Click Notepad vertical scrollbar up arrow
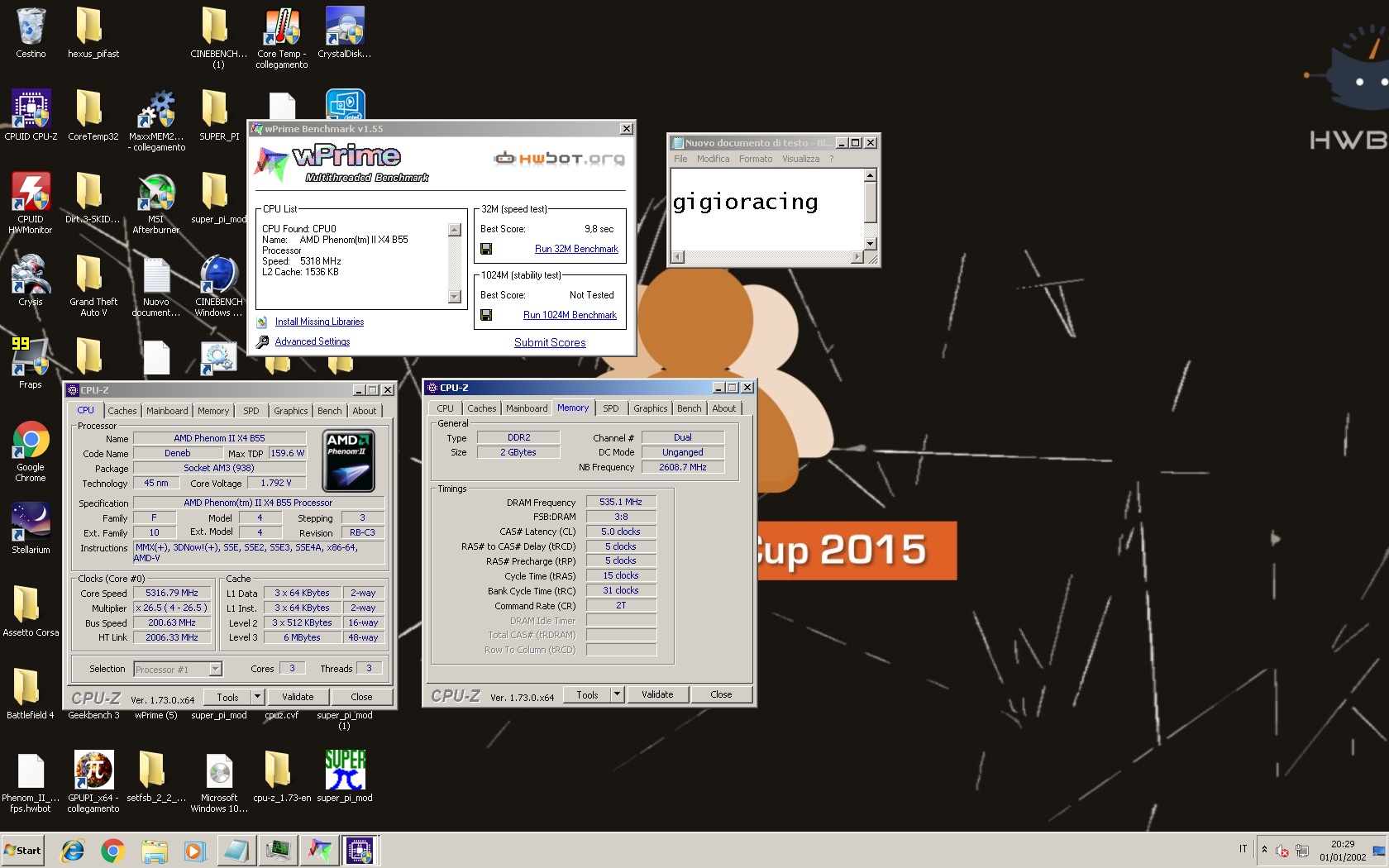Image resolution: width=1389 pixels, height=868 pixels. tap(870, 175)
